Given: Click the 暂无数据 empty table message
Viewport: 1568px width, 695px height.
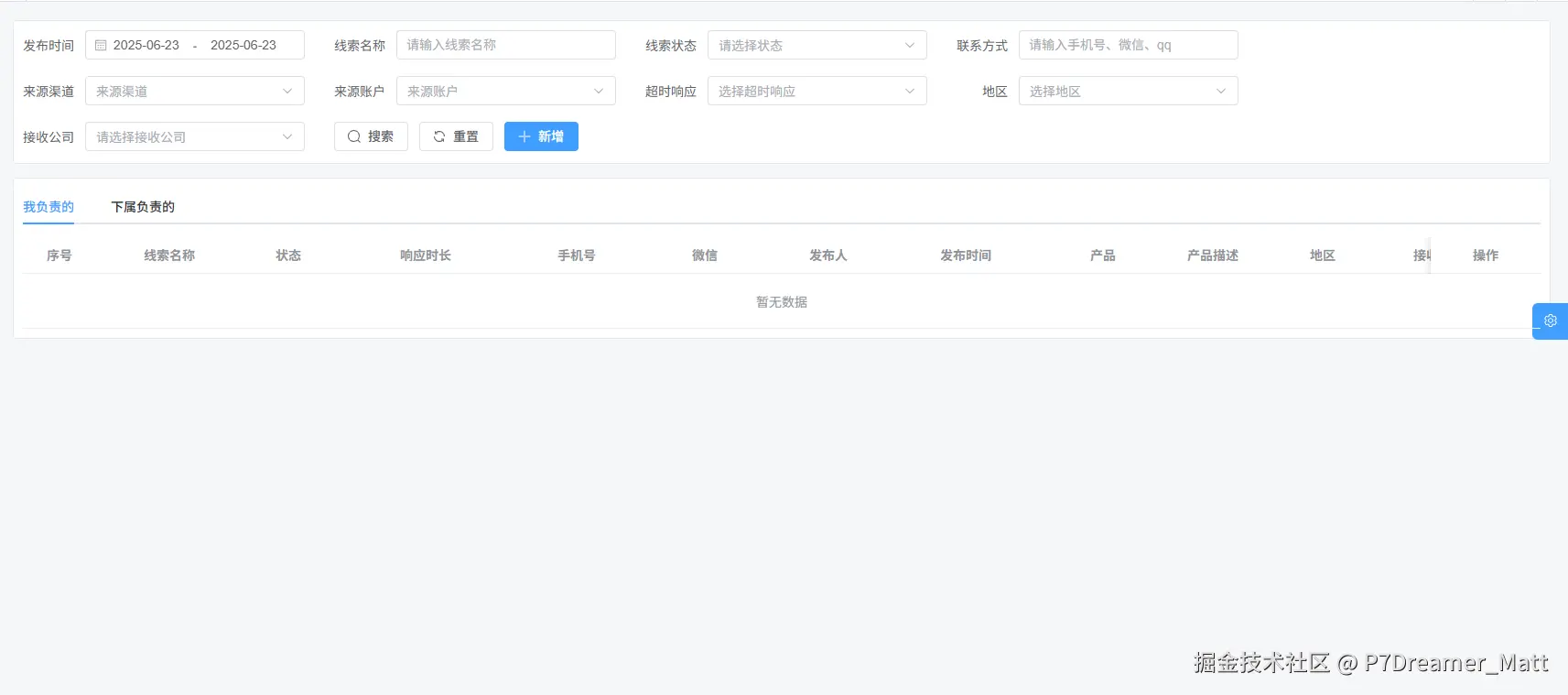Looking at the screenshot, I should (x=782, y=302).
